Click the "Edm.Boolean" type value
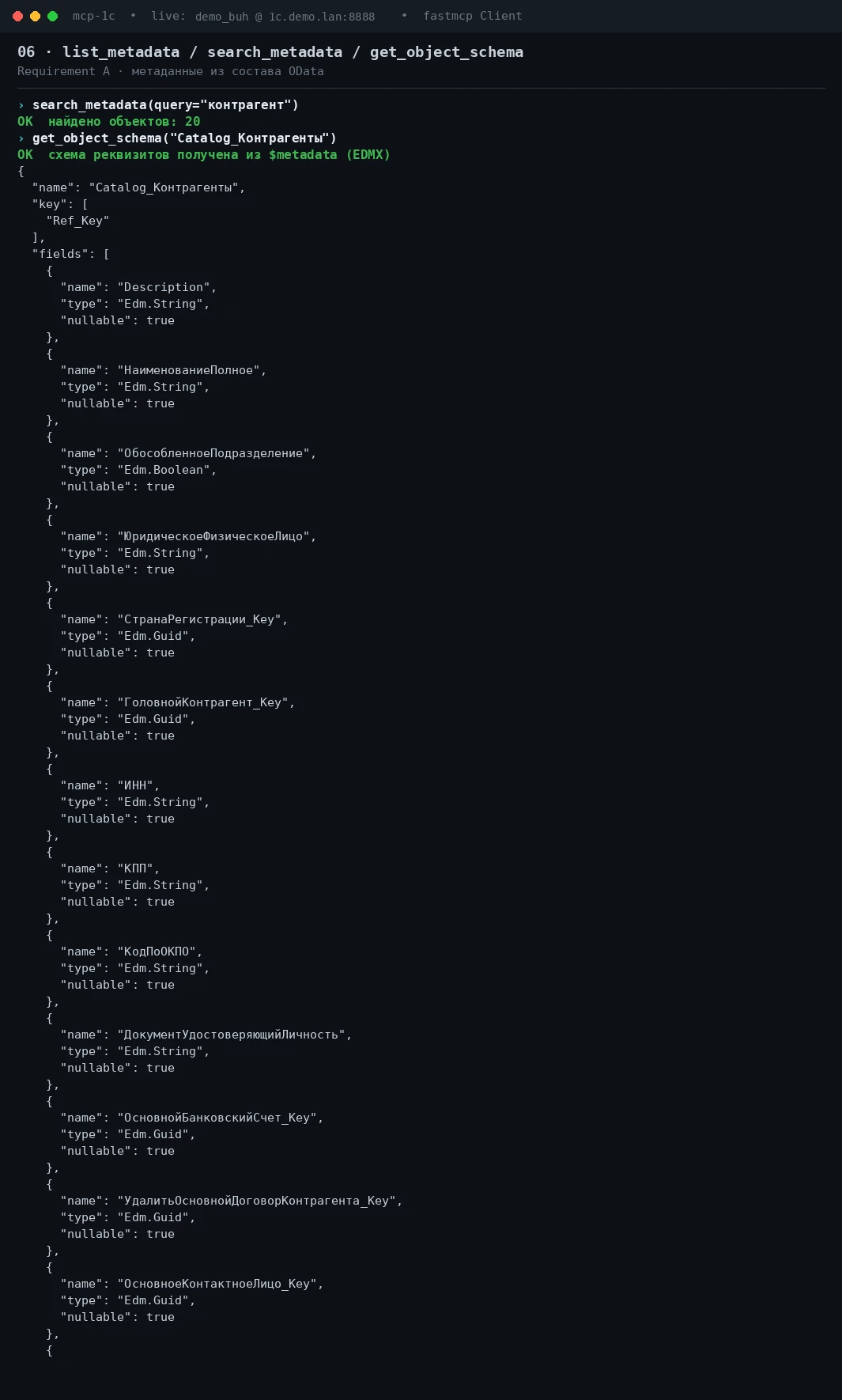Image resolution: width=842 pixels, height=1400 pixels. pyautogui.click(x=167, y=470)
